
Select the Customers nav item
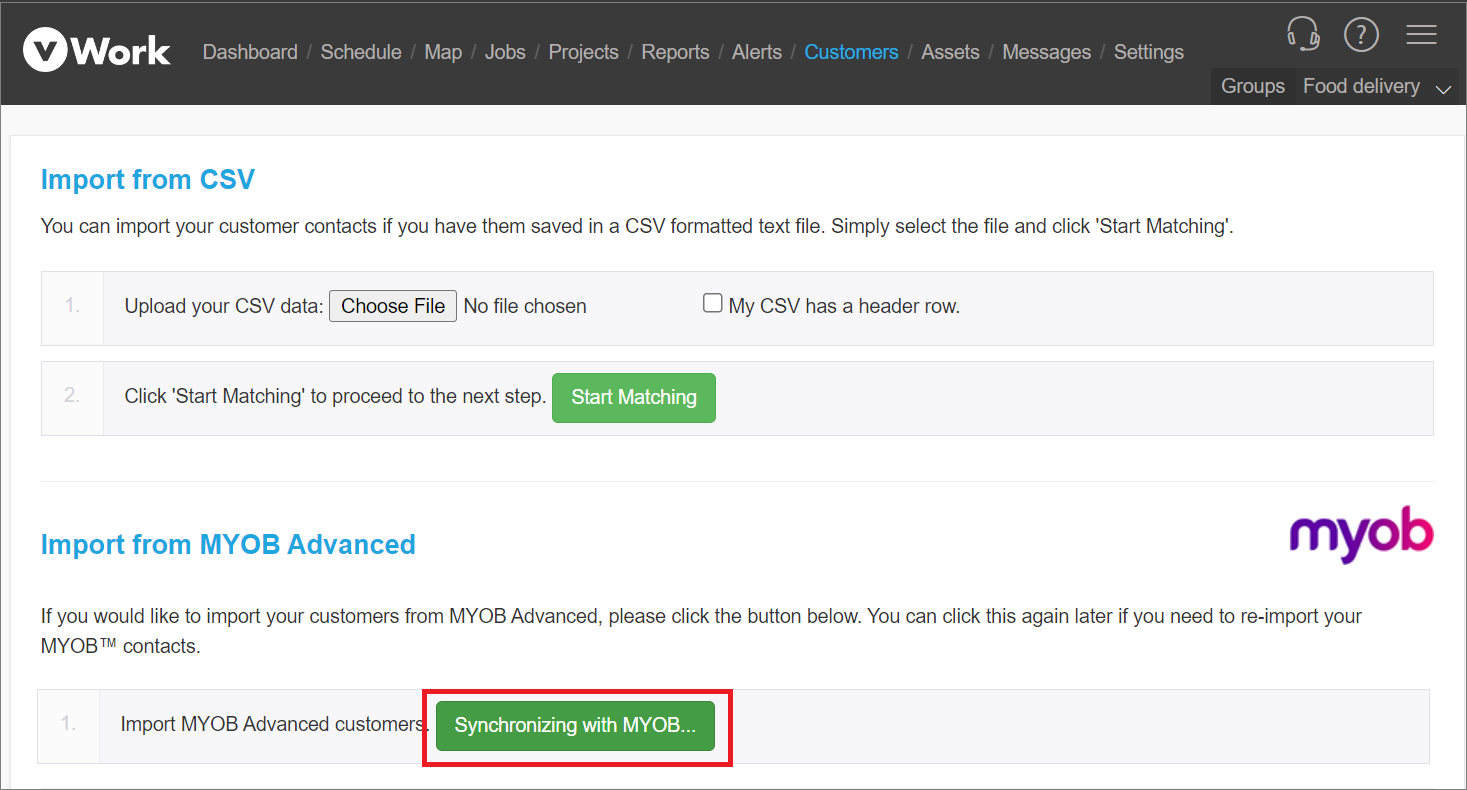coord(851,52)
